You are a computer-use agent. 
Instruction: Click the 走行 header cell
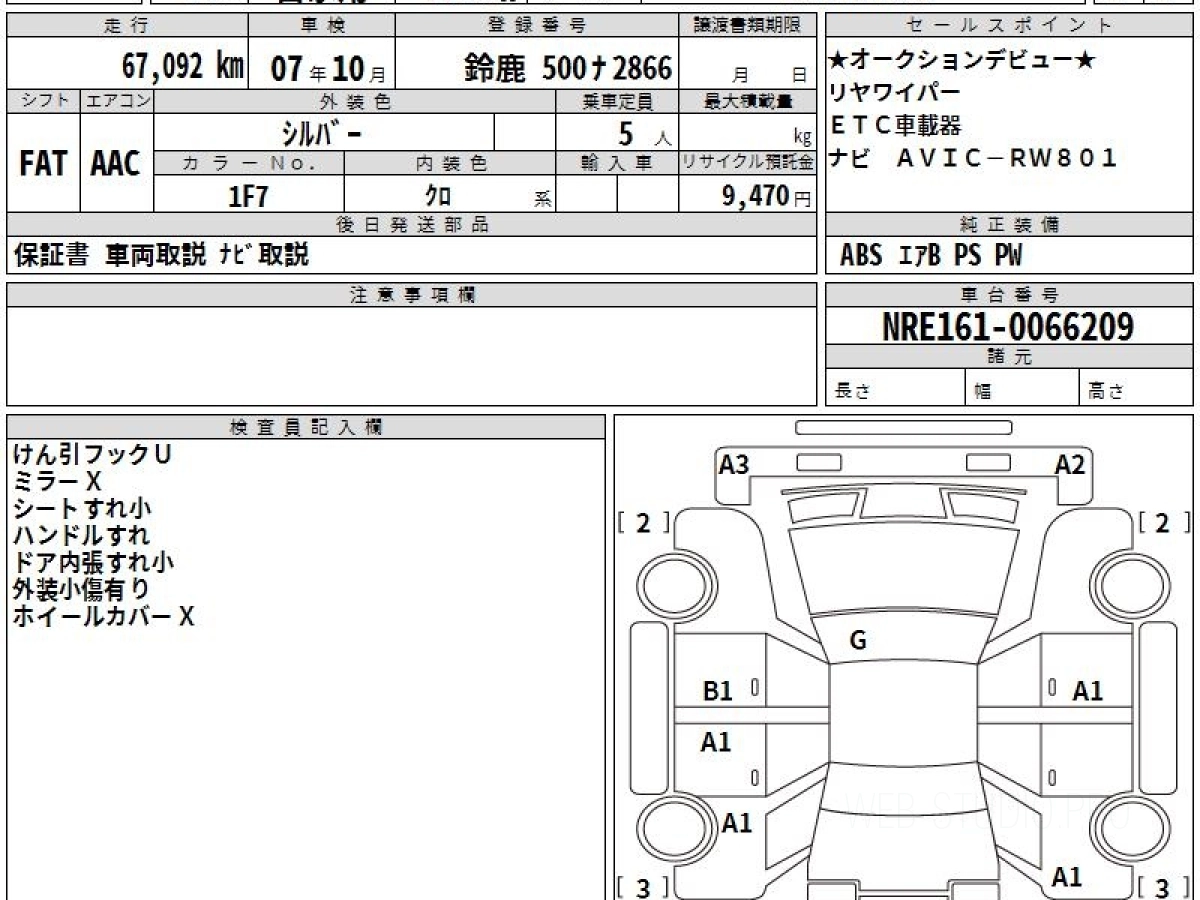pyautogui.click(x=126, y=26)
